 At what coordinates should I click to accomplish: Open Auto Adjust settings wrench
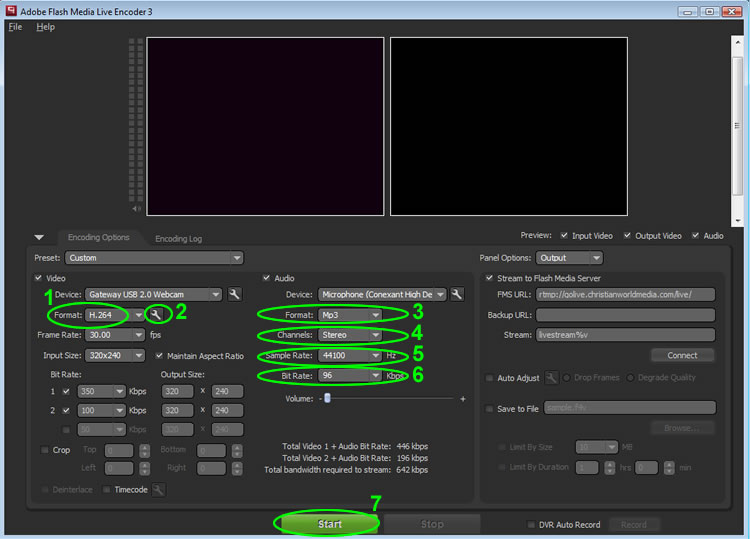[551, 378]
